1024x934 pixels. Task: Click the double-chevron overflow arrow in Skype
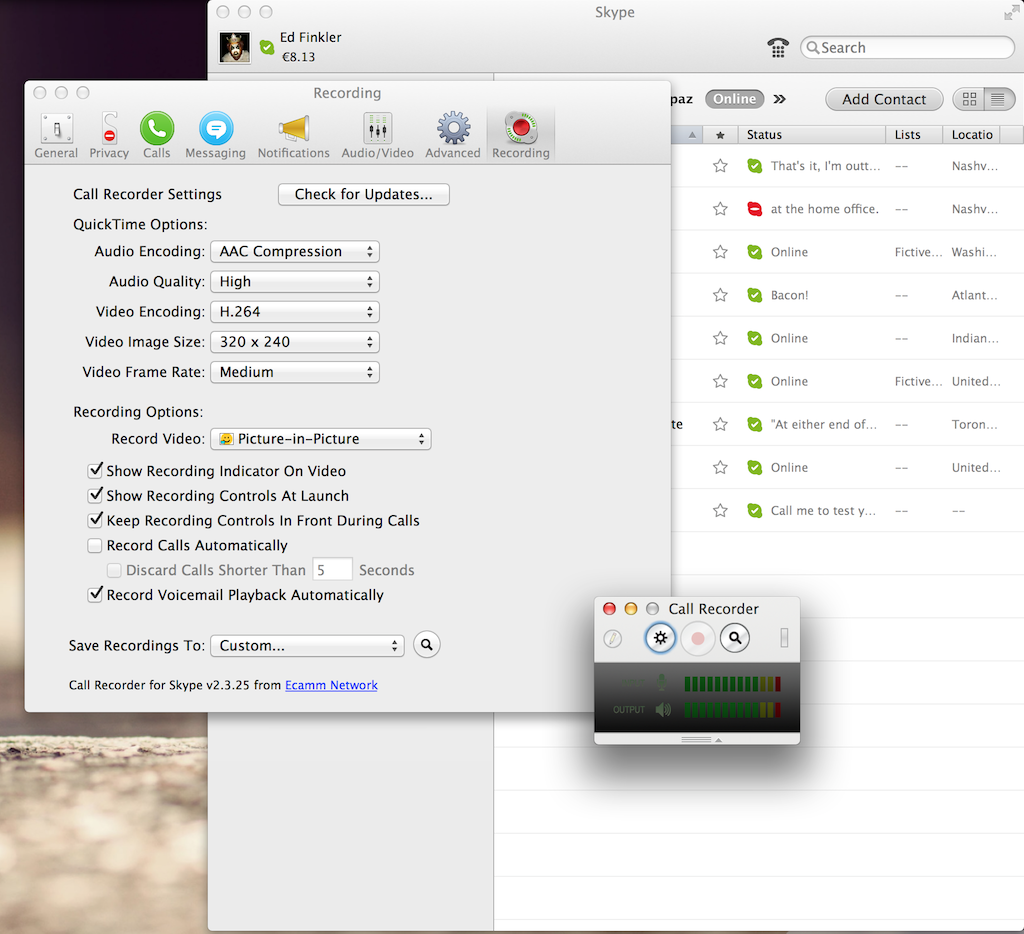[779, 99]
